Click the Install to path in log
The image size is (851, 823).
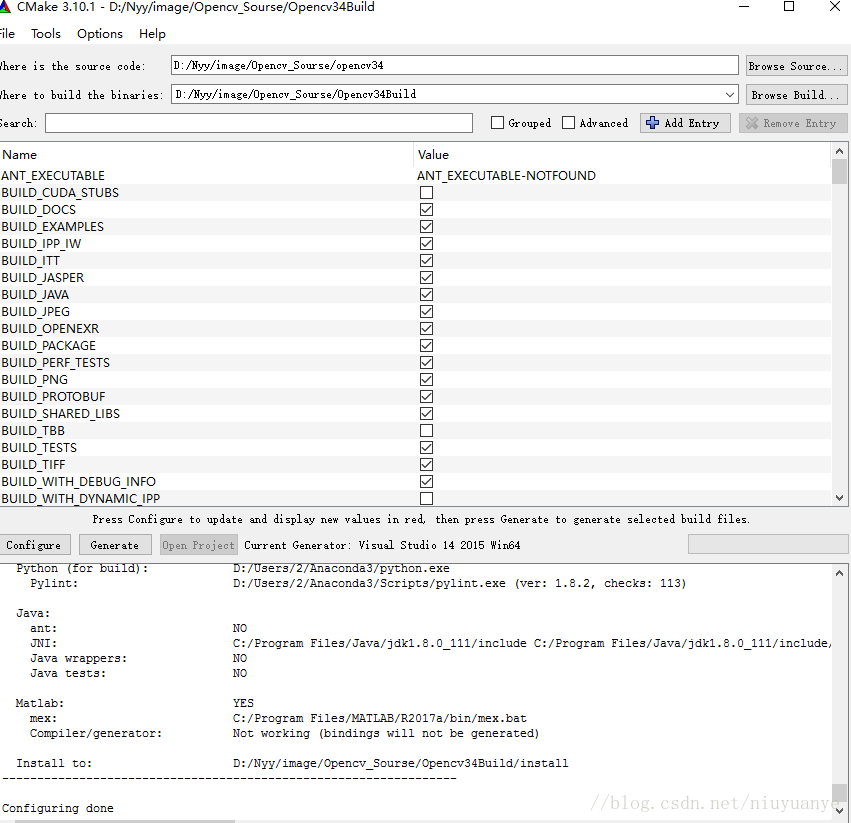pos(401,763)
